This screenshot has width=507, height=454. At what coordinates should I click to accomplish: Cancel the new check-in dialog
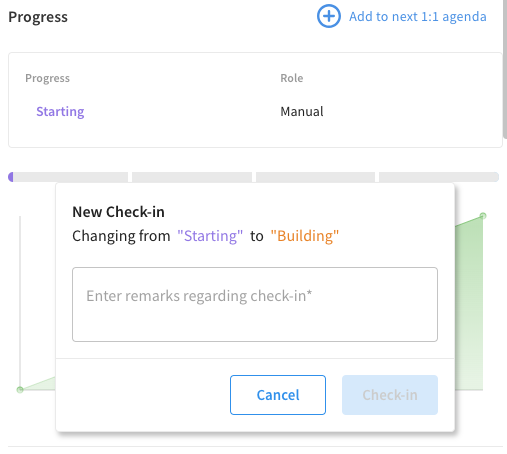tap(278, 395)
